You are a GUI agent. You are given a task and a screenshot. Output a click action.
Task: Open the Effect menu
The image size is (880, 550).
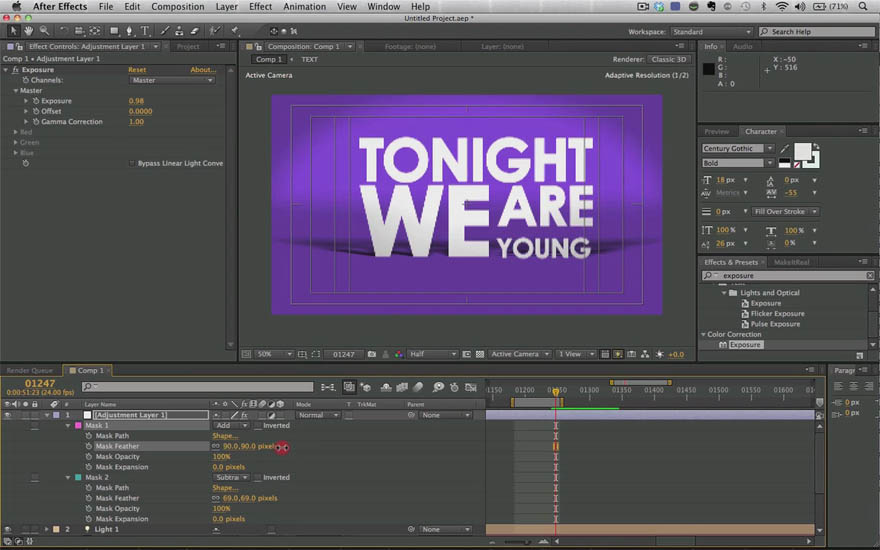click(x=260, y=7)
